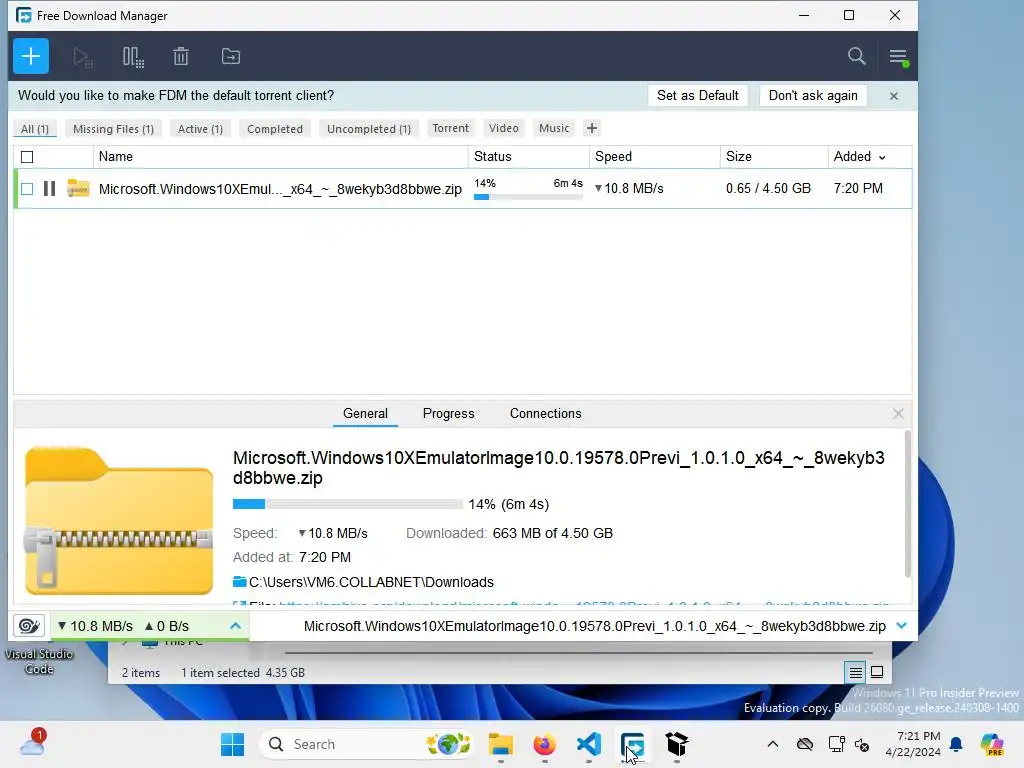Image resolution: width=1024 pixels, height=768 pixels.
Task: Open the C:\Users\VM6.COLLABNET\Downloads folder link
Action: 371,582
